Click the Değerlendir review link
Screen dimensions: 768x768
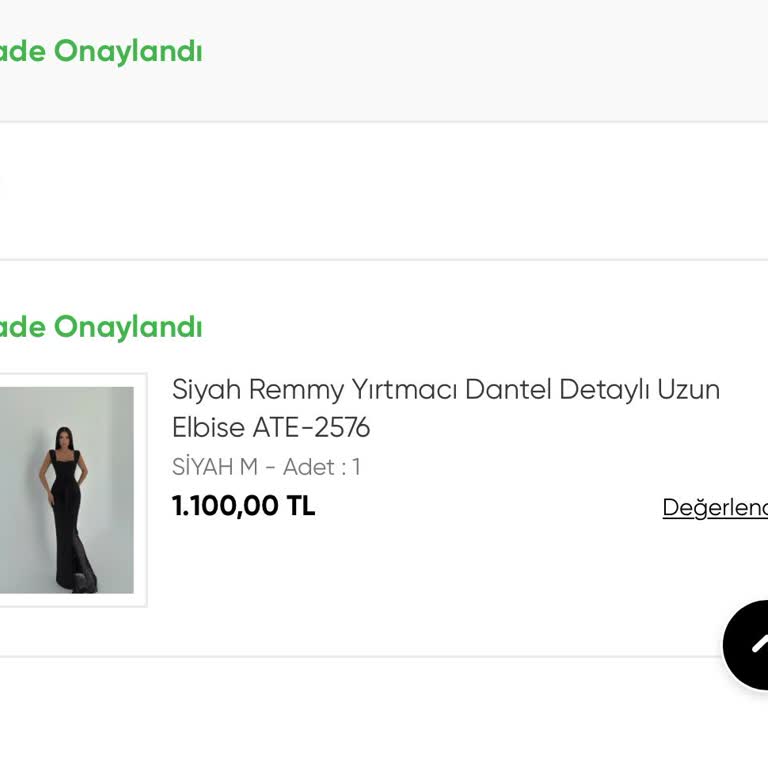pyautogui.click(x=715, y=507)
